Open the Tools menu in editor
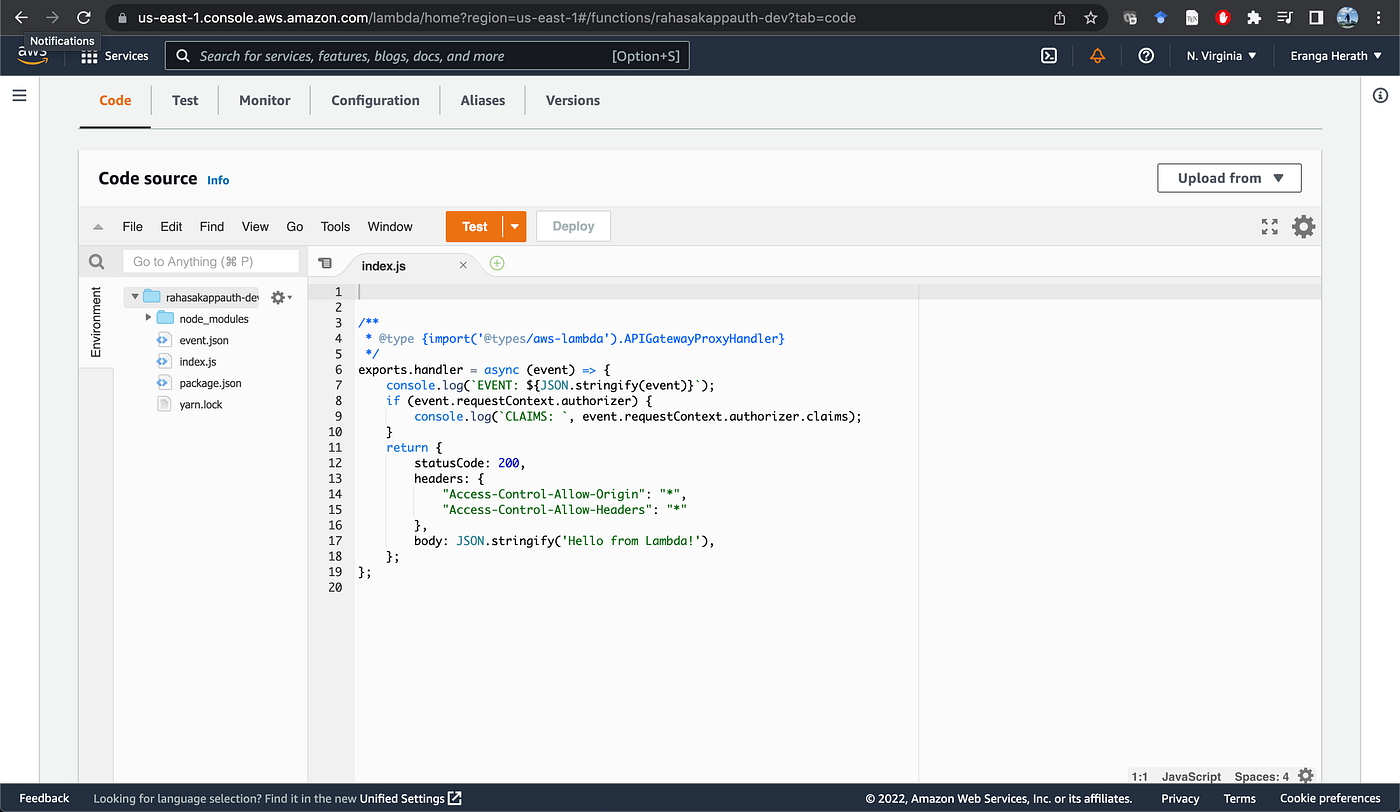The width and height of the screenshot is (1400, 812). pyautogui.click(x=335, y=227)
